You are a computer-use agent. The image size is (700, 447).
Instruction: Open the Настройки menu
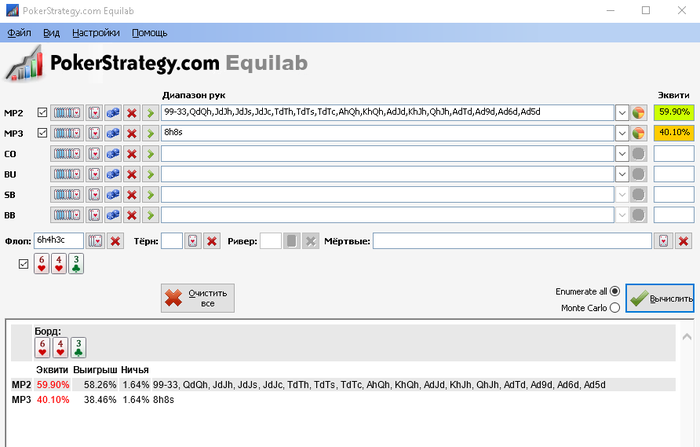tap(96, 33)
